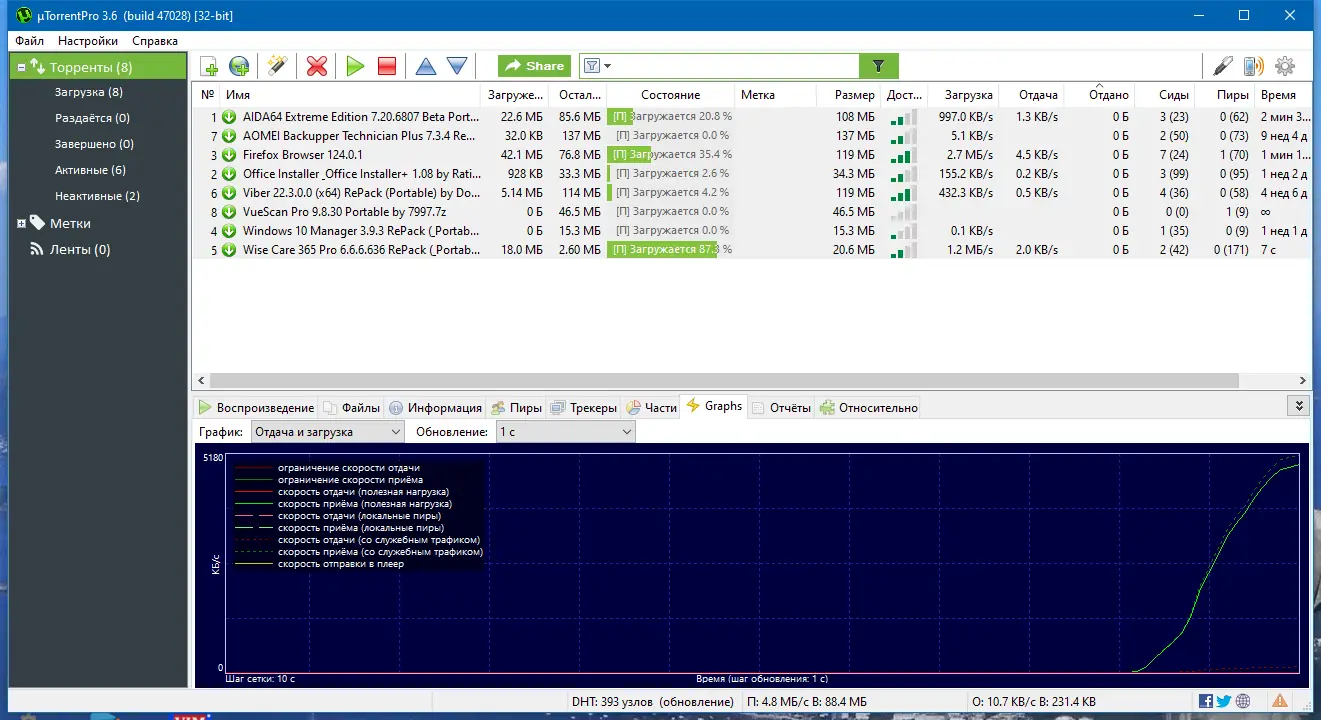
Task: Sort torrents by the Загрузка speed column
Action: (x=963, y=95)
